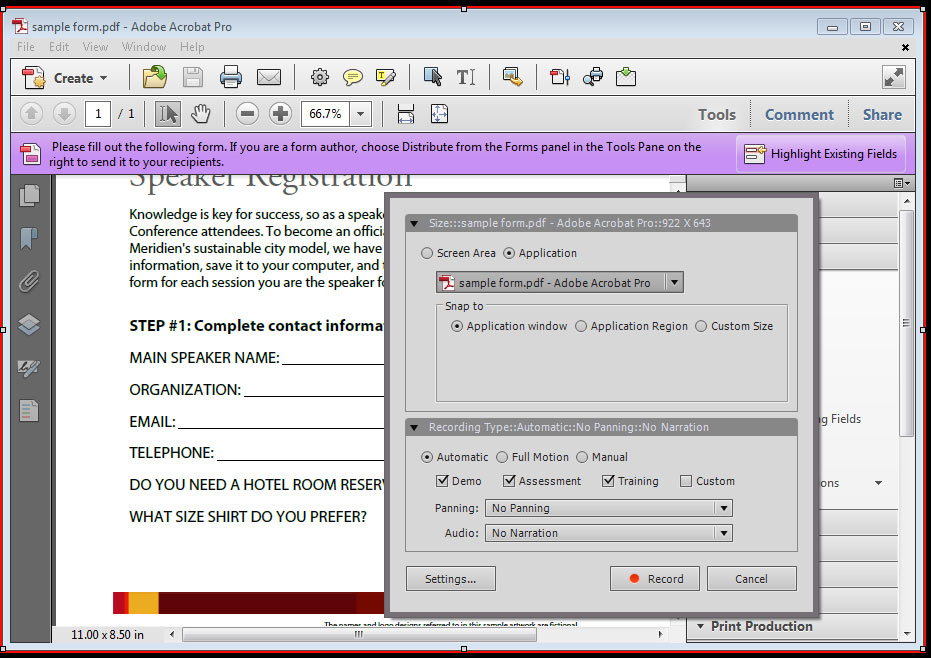Send file via email envelope icon

268,77
